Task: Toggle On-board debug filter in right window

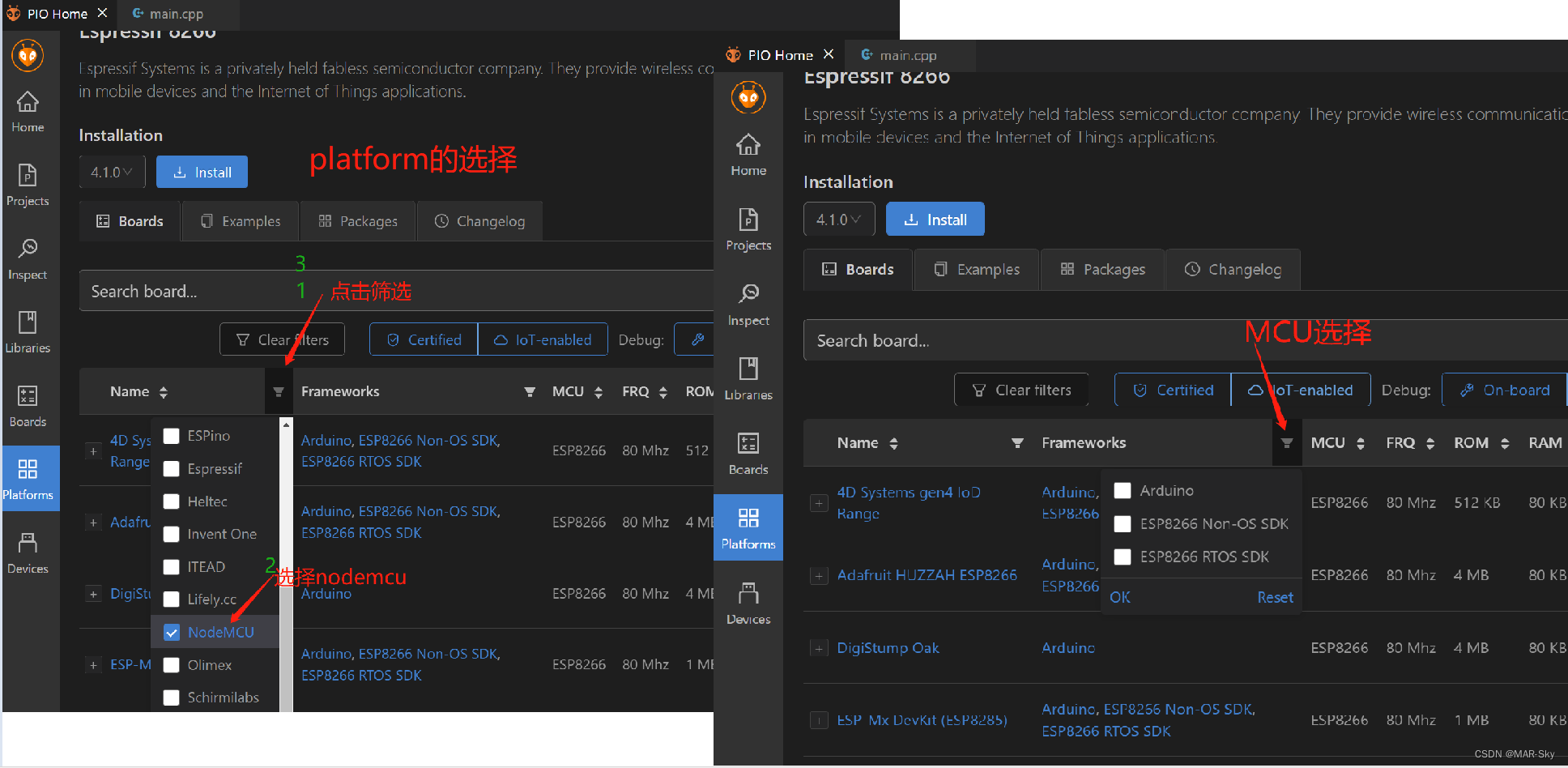Action: click(x=1505, y=390)
